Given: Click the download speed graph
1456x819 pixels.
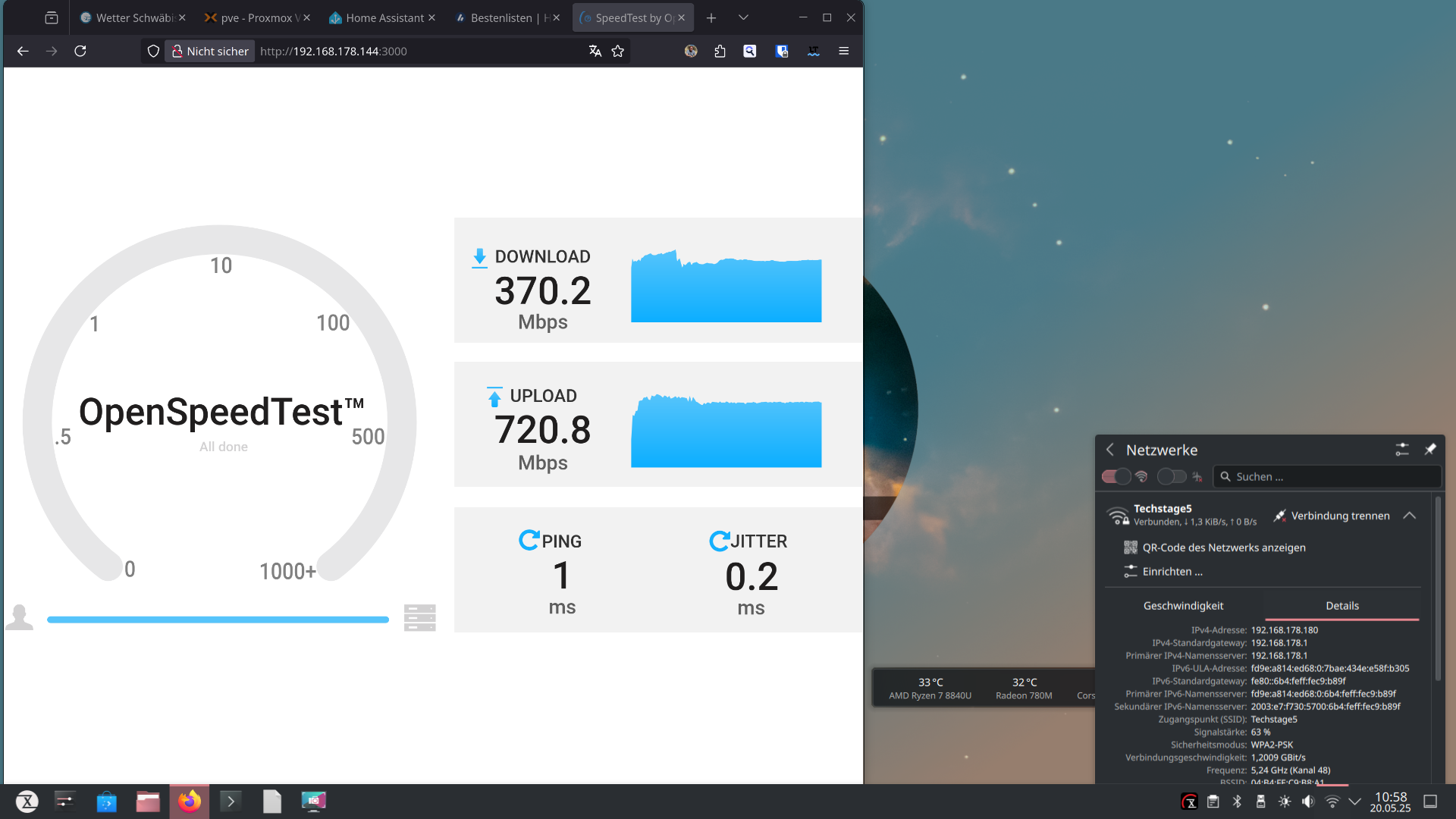Looking at the screenshot, I should (x=726, y=285).
